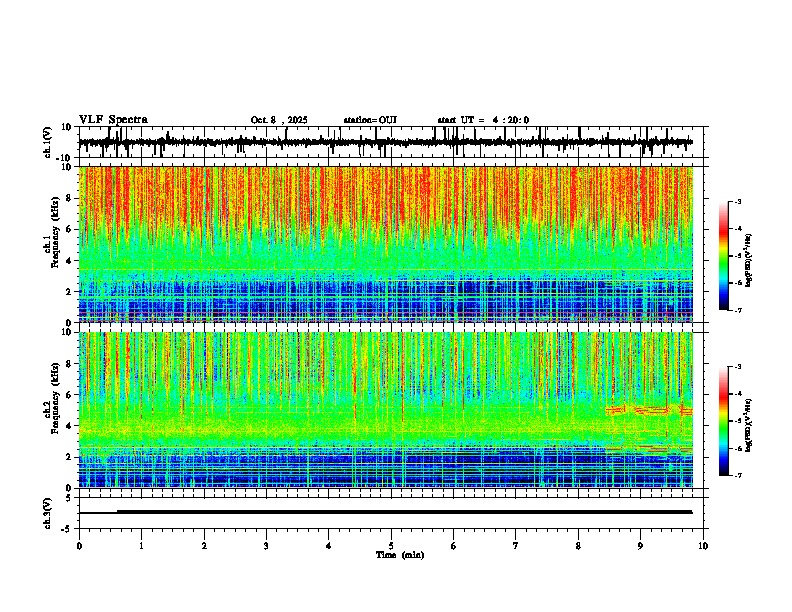Click the "2" kHz tick of ch.1 spectrogram
The height and width of the screenshot is (612, 792).
click(69, 292)
